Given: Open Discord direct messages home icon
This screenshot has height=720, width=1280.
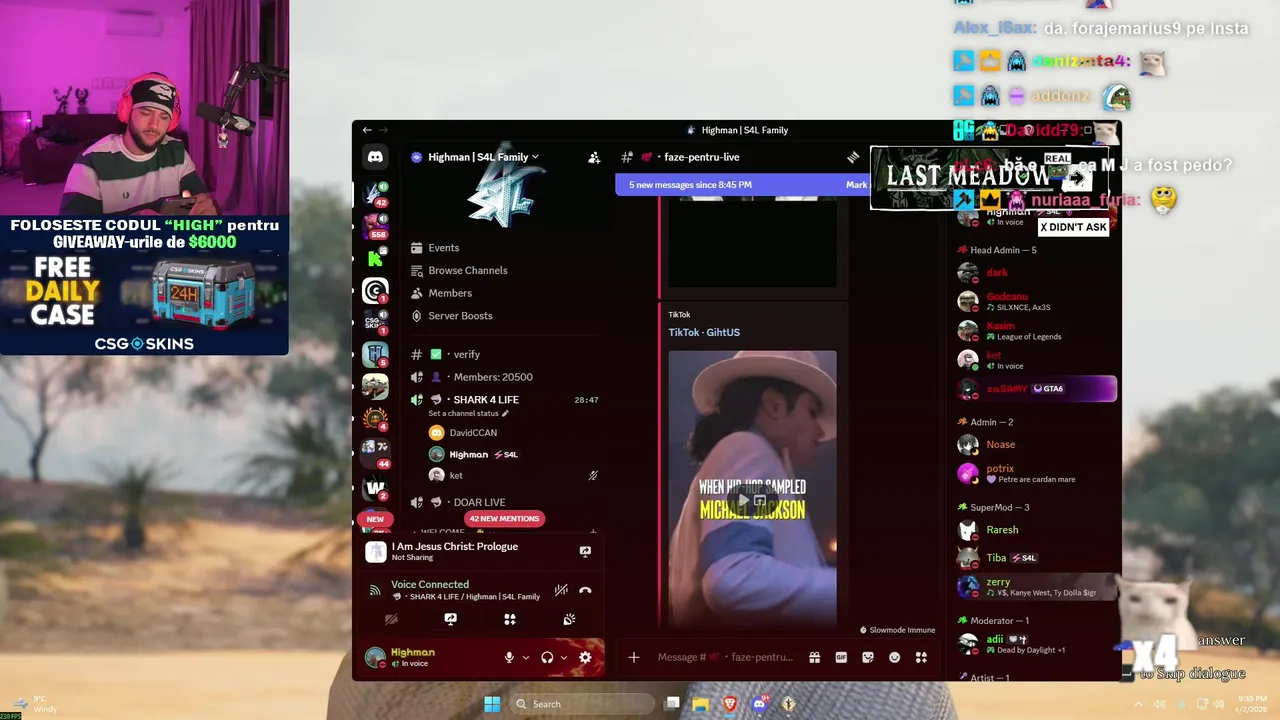Looking at the screenshot, I should tap(375, 157).
